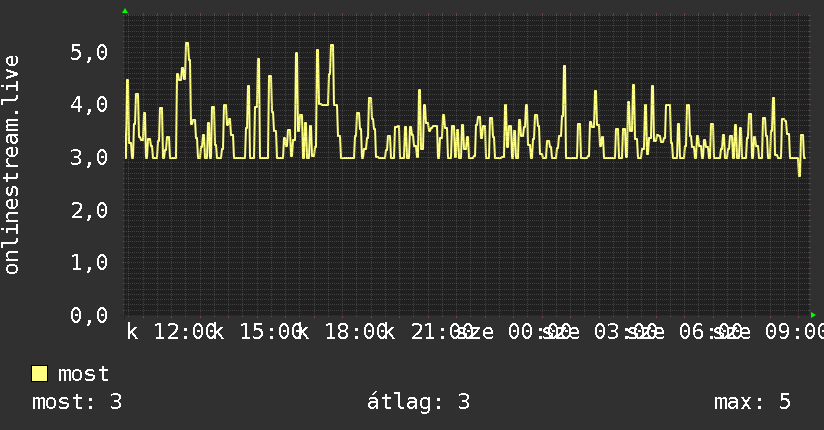Click the 1,0 y-axis label
The image size is (824, 430).
pos(89,262)
